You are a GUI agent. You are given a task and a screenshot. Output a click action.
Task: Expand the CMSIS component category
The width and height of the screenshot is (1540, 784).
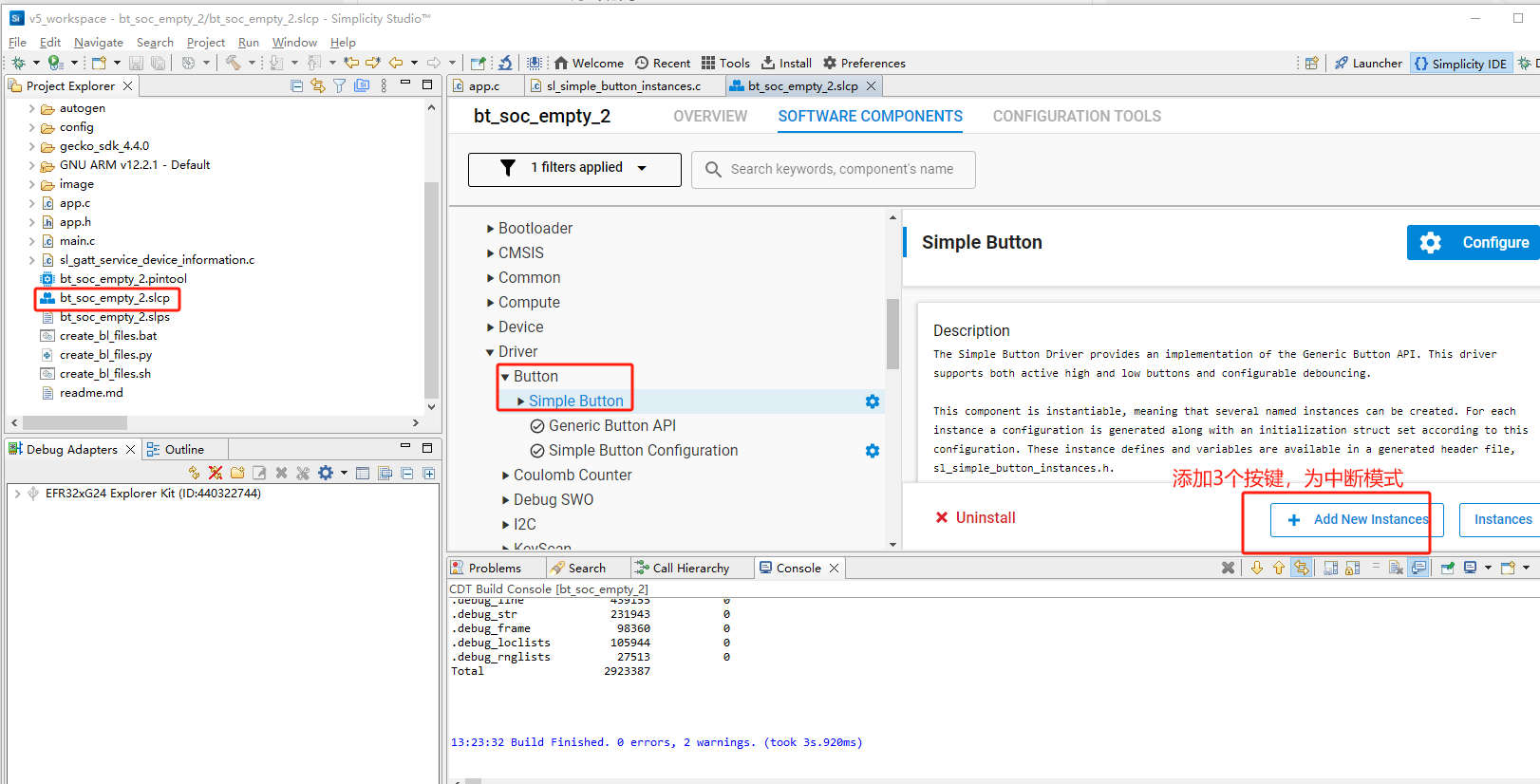[x=490, y=253]
